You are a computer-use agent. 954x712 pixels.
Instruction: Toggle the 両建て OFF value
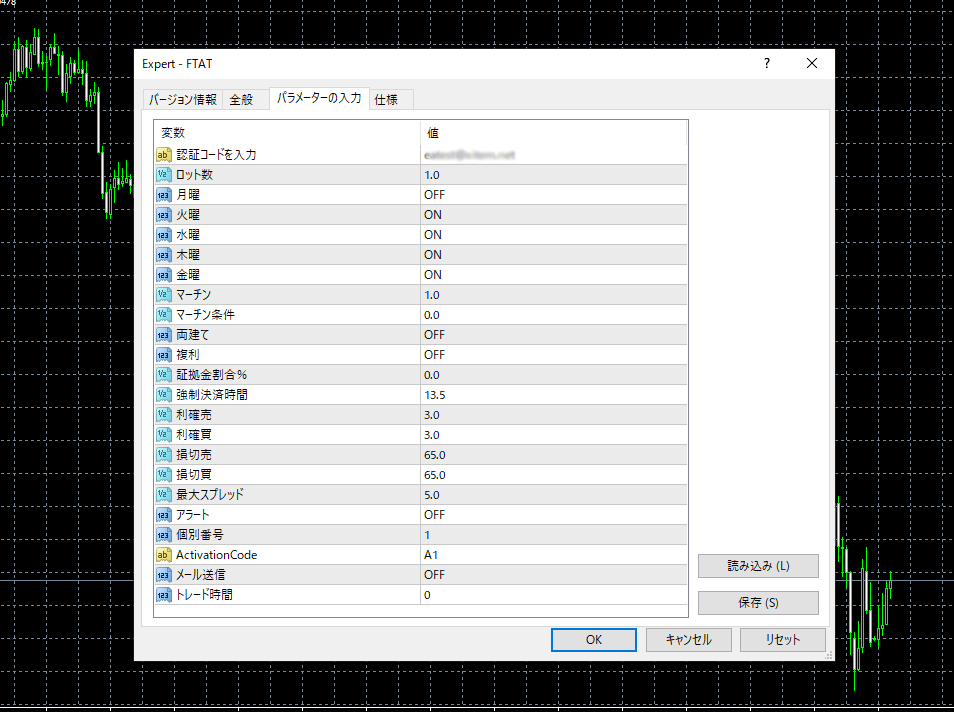pos(434,335)
